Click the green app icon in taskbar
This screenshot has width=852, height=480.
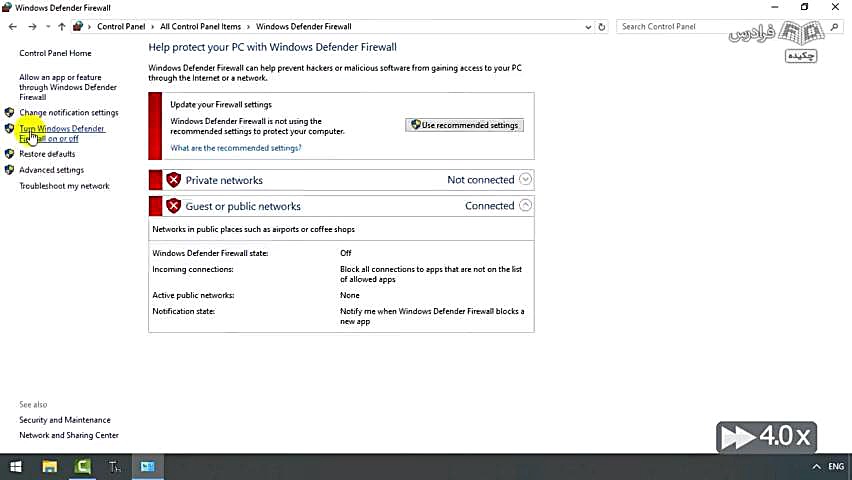[x=83, y=466]
